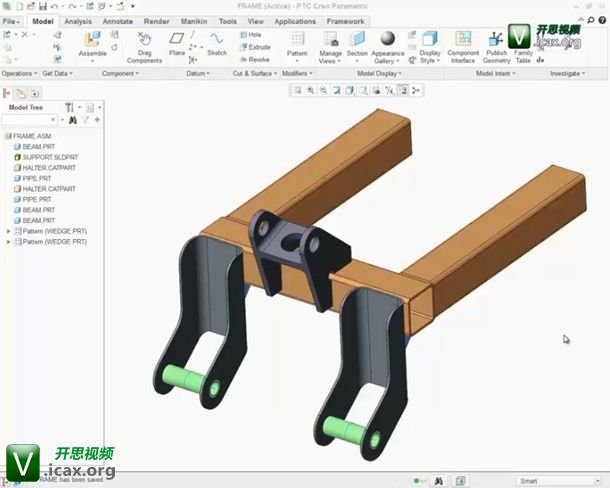Screen dimensions: 610x488
Task: Click the Save icon in quick access toolbar
Action: click(43, 6)
